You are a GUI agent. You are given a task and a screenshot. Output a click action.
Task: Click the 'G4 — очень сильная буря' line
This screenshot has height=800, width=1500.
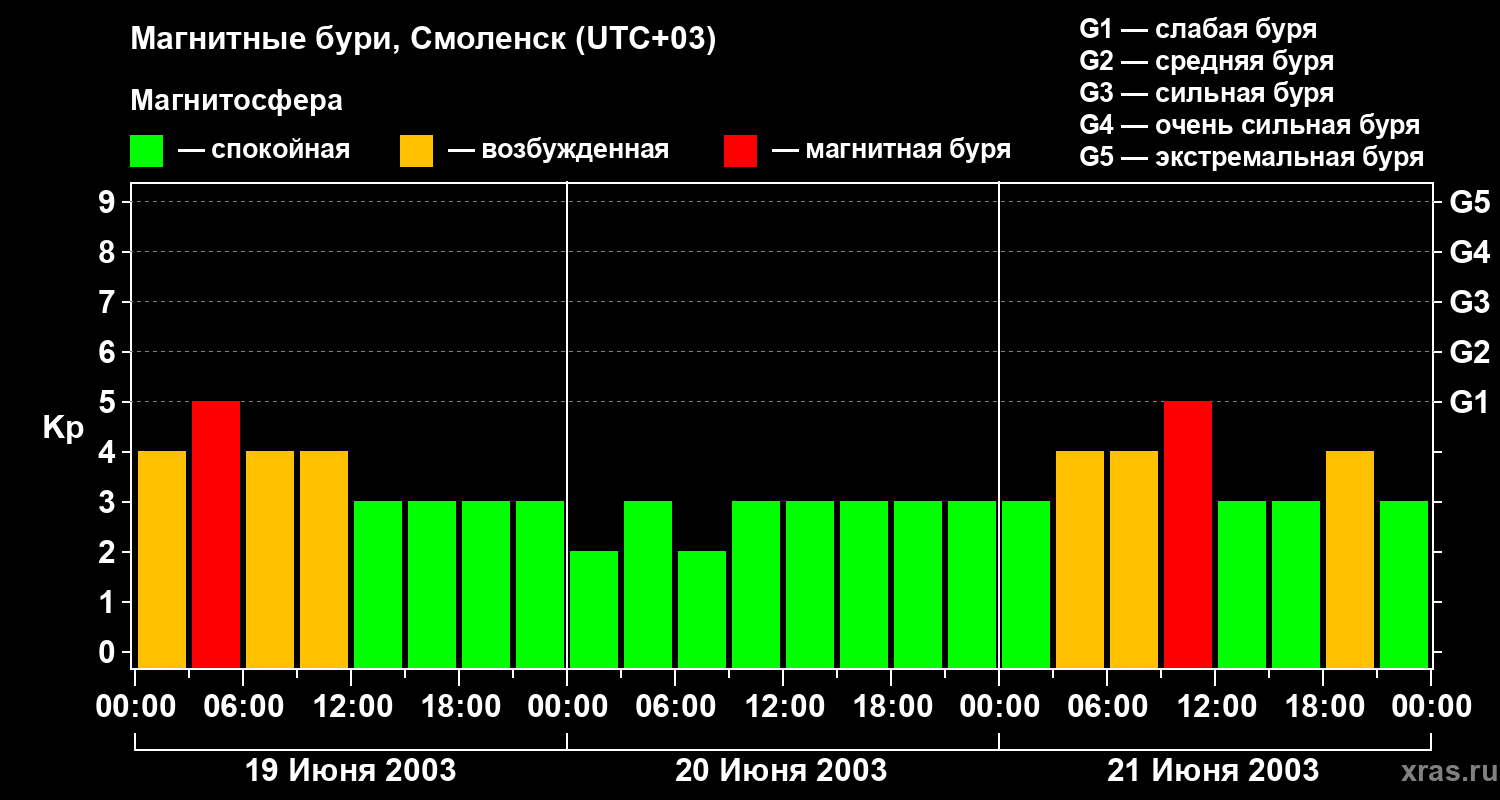pyautogui.click(x=1249, y=125)
